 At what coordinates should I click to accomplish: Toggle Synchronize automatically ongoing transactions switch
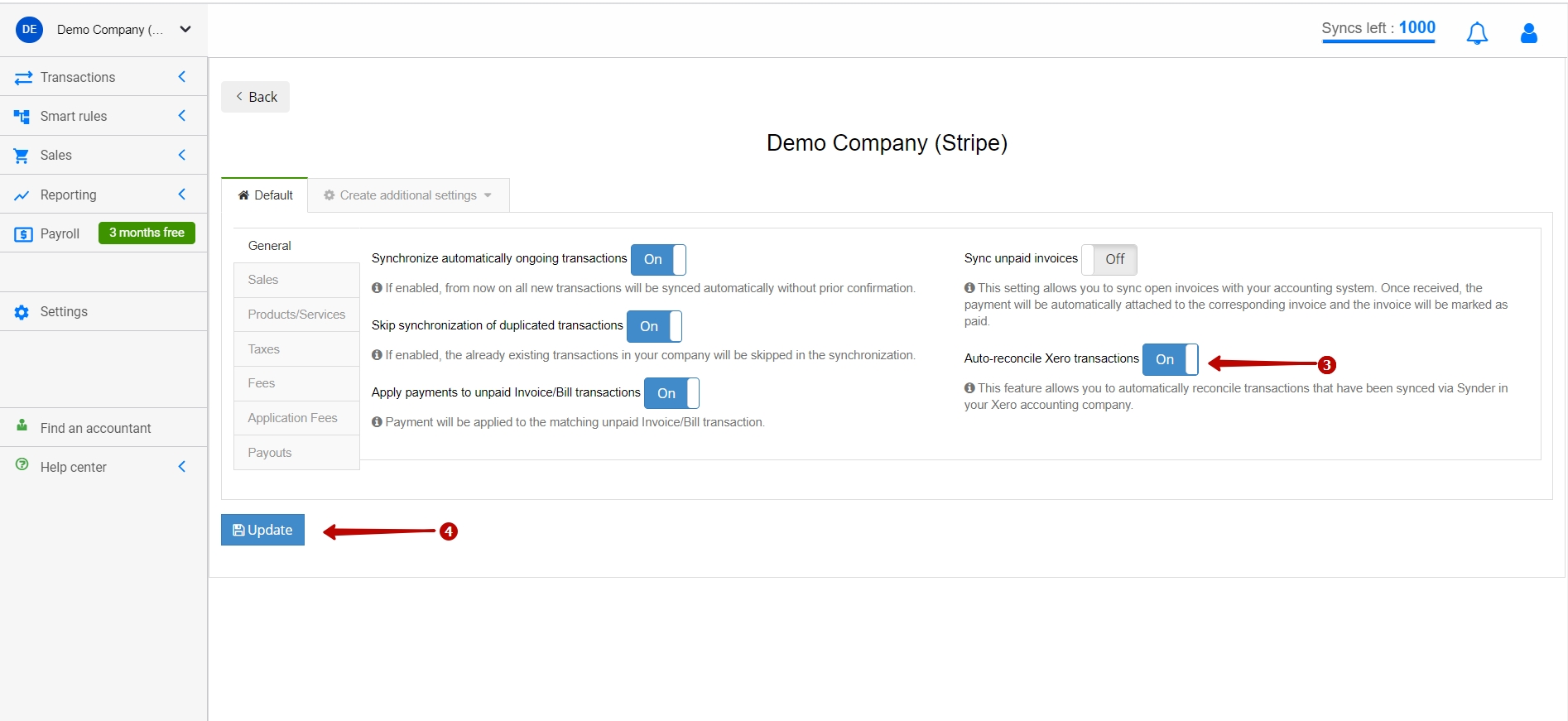pos(658,259)
